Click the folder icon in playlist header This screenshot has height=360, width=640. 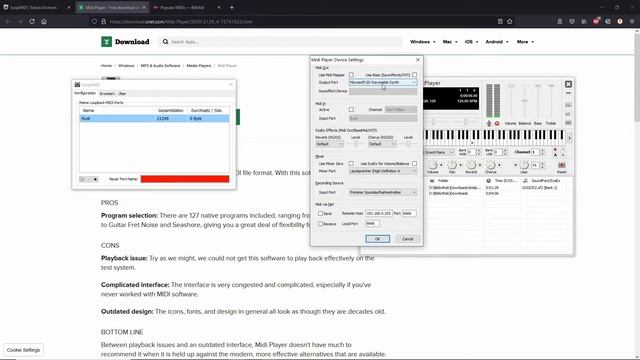[x=432, y=180]
